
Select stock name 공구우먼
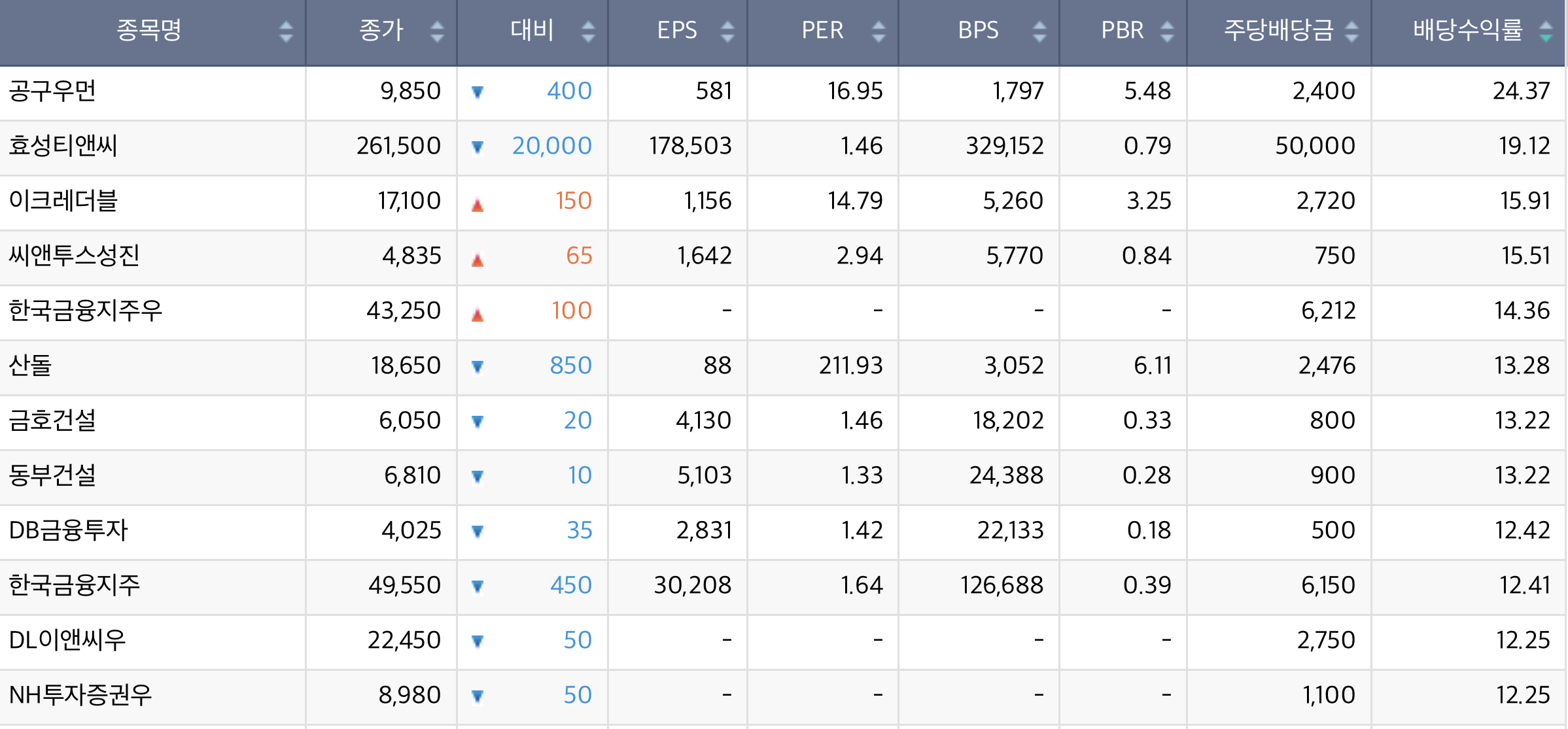pos(52,91)
